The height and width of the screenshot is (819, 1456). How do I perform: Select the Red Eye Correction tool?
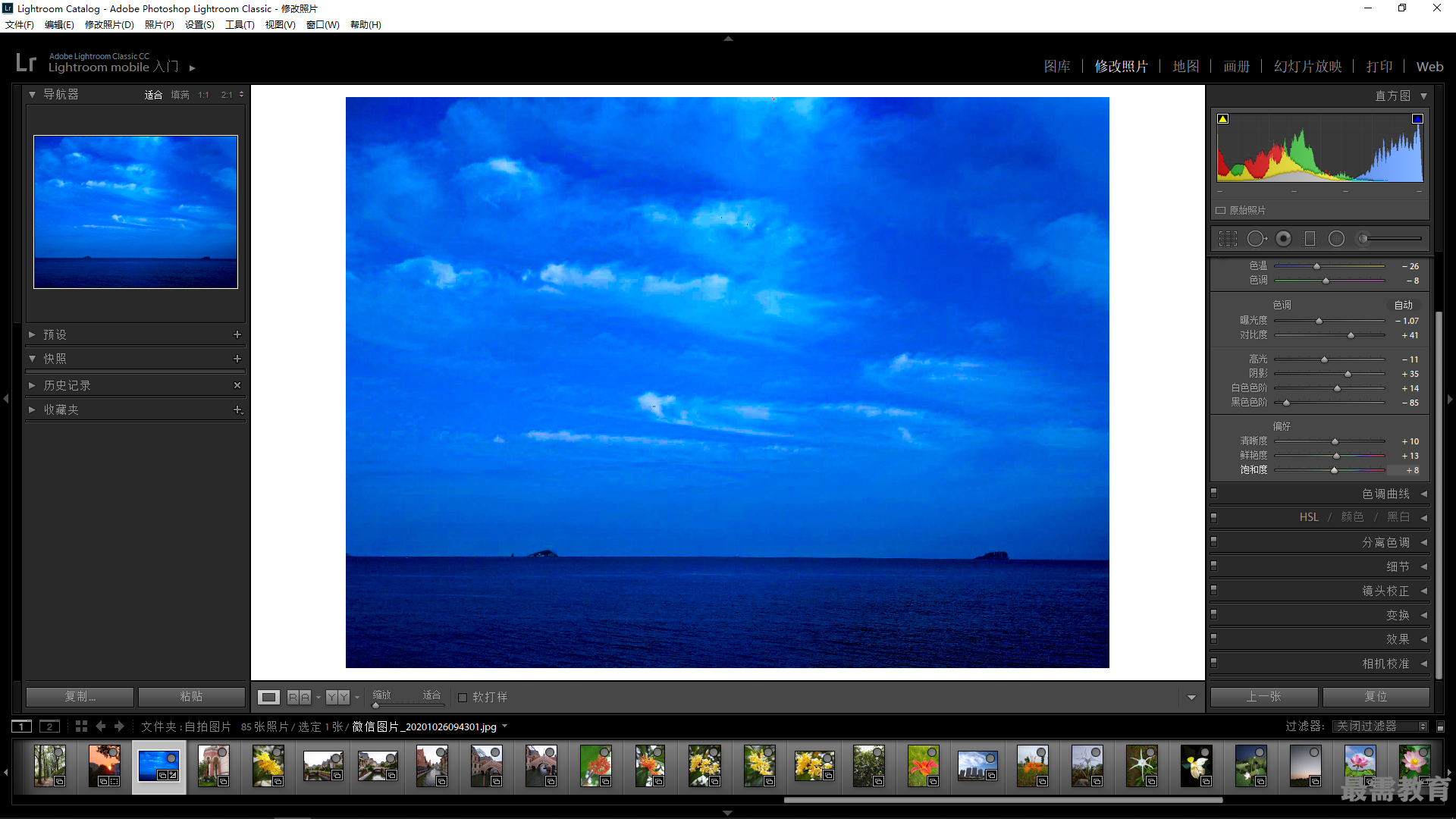click(x=1283, y=239)
